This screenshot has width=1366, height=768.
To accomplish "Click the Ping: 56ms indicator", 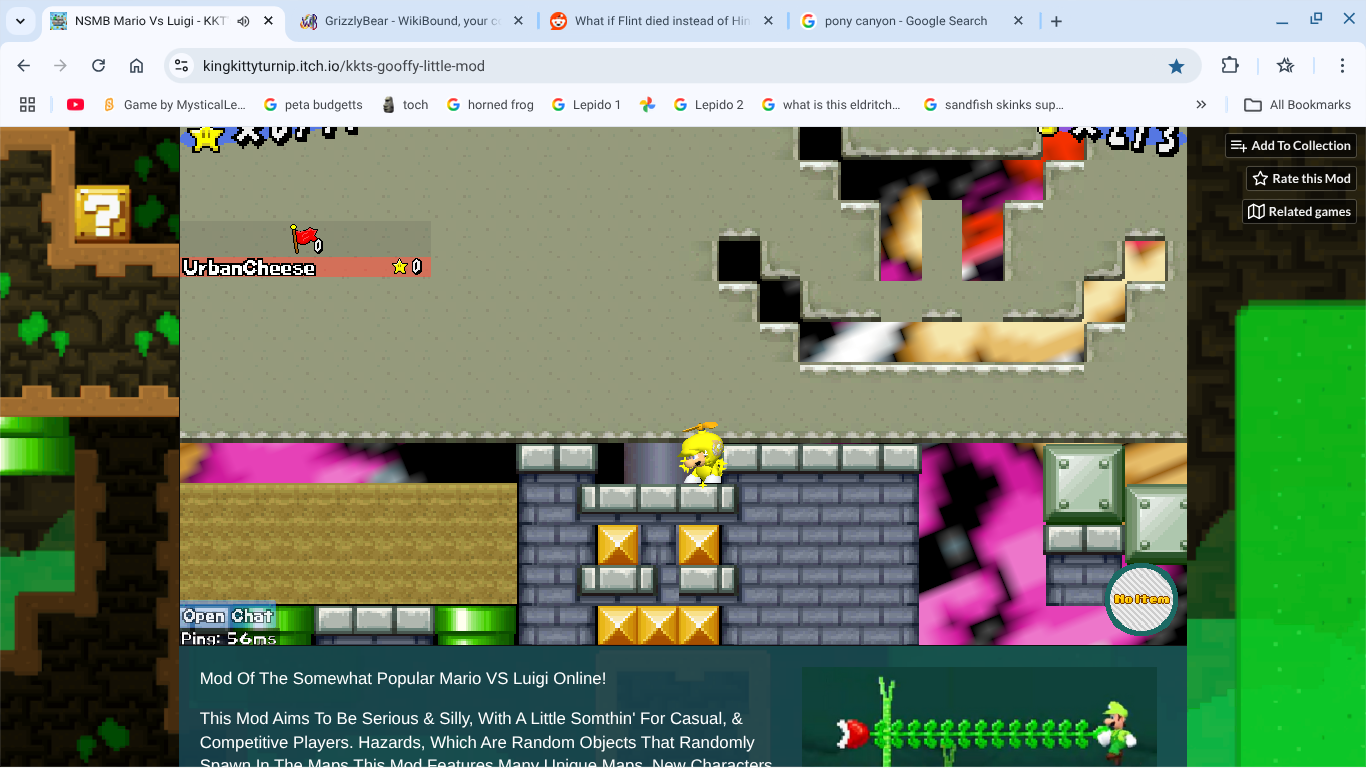I will (229, 638).
